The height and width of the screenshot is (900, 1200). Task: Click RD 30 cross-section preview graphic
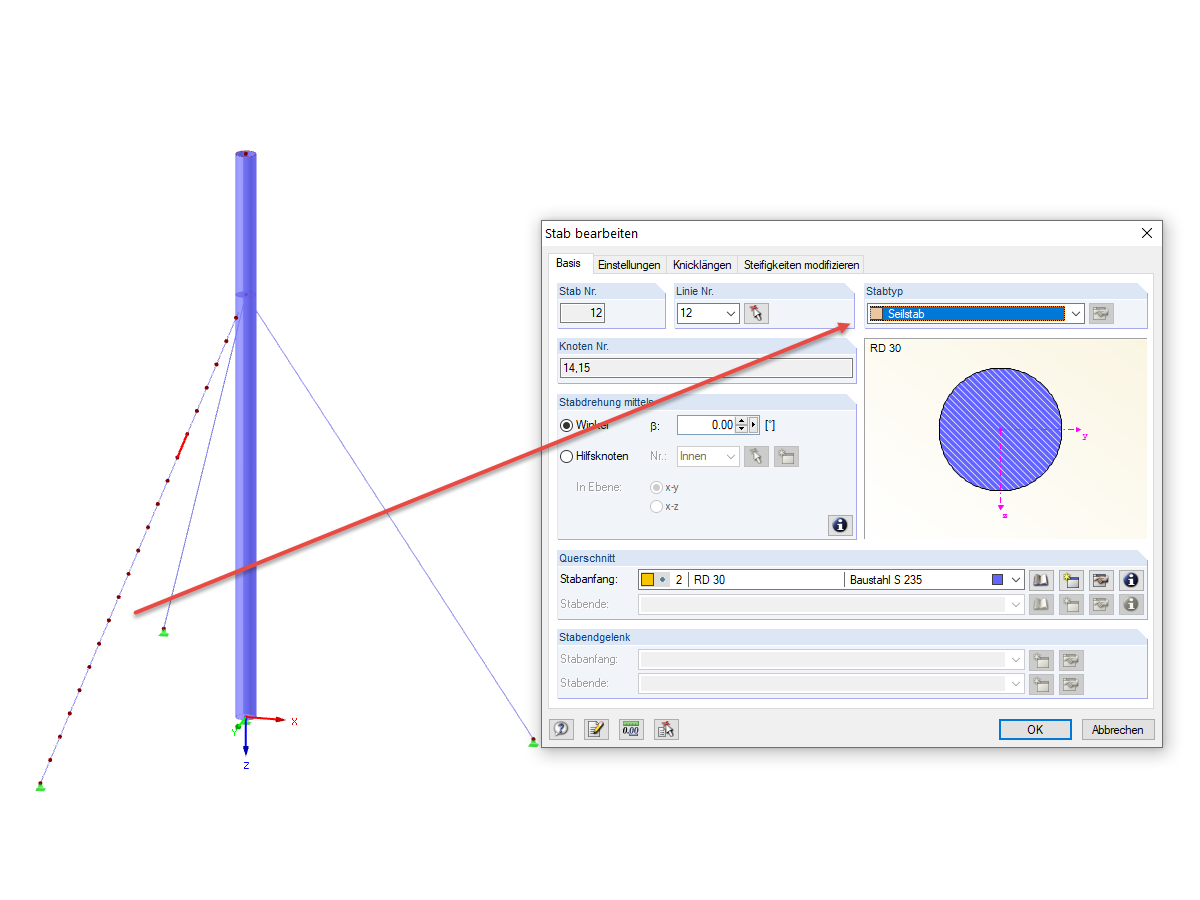1000,428
